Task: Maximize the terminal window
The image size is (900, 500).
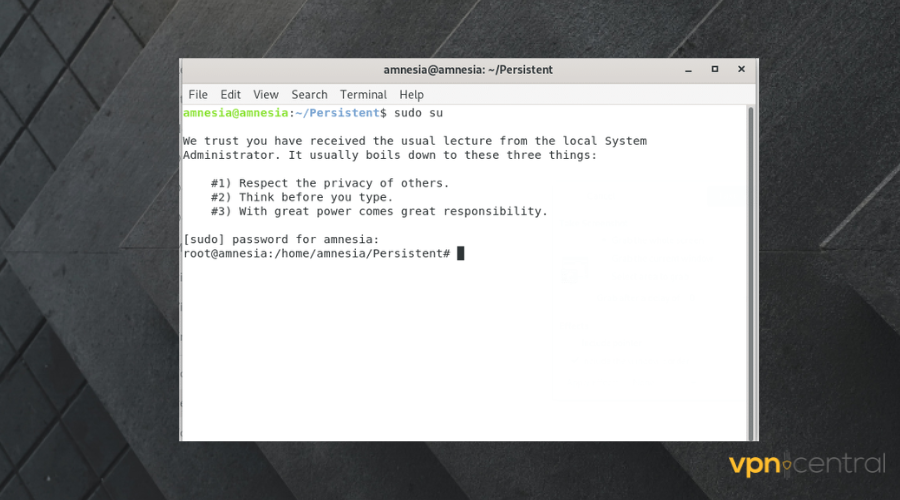Action: pyautogui.click(x=714, y=70)
